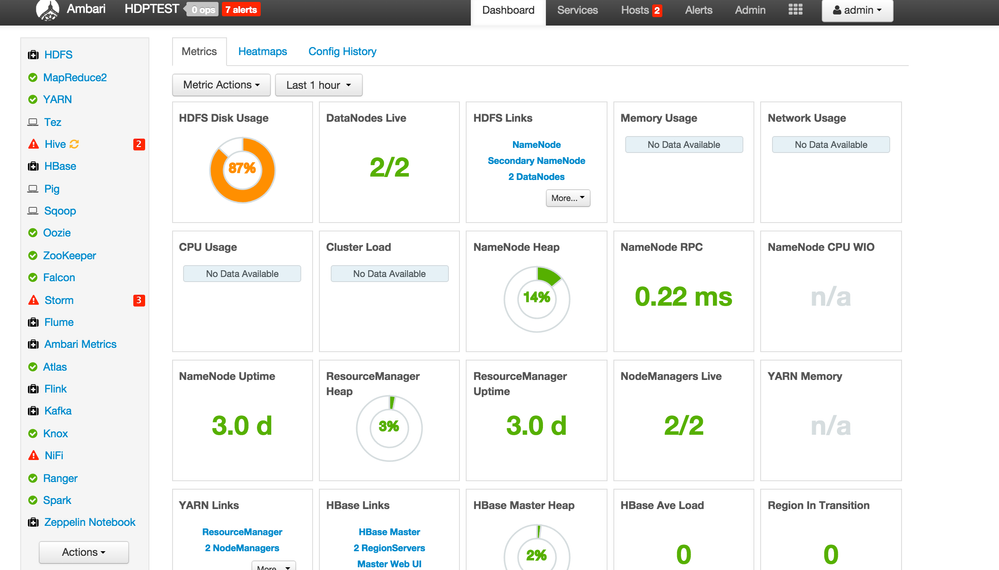Open the Hosts menu item
999x570 pixels.
641,10
